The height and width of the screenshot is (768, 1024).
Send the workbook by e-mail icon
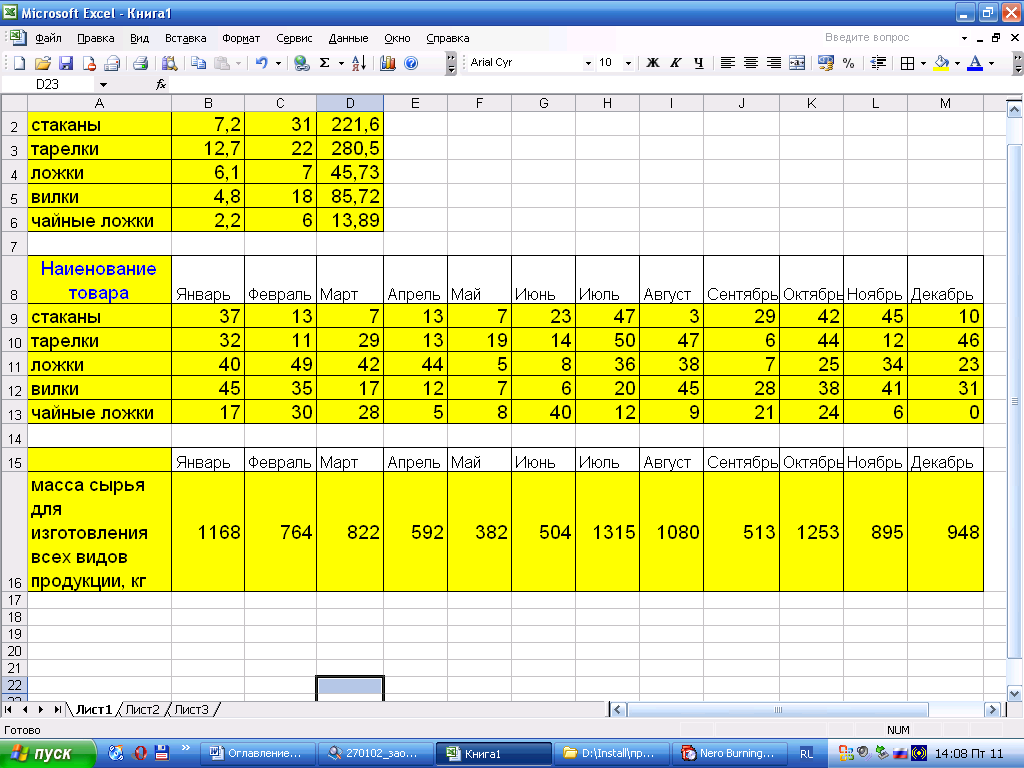tap(112, 63)
